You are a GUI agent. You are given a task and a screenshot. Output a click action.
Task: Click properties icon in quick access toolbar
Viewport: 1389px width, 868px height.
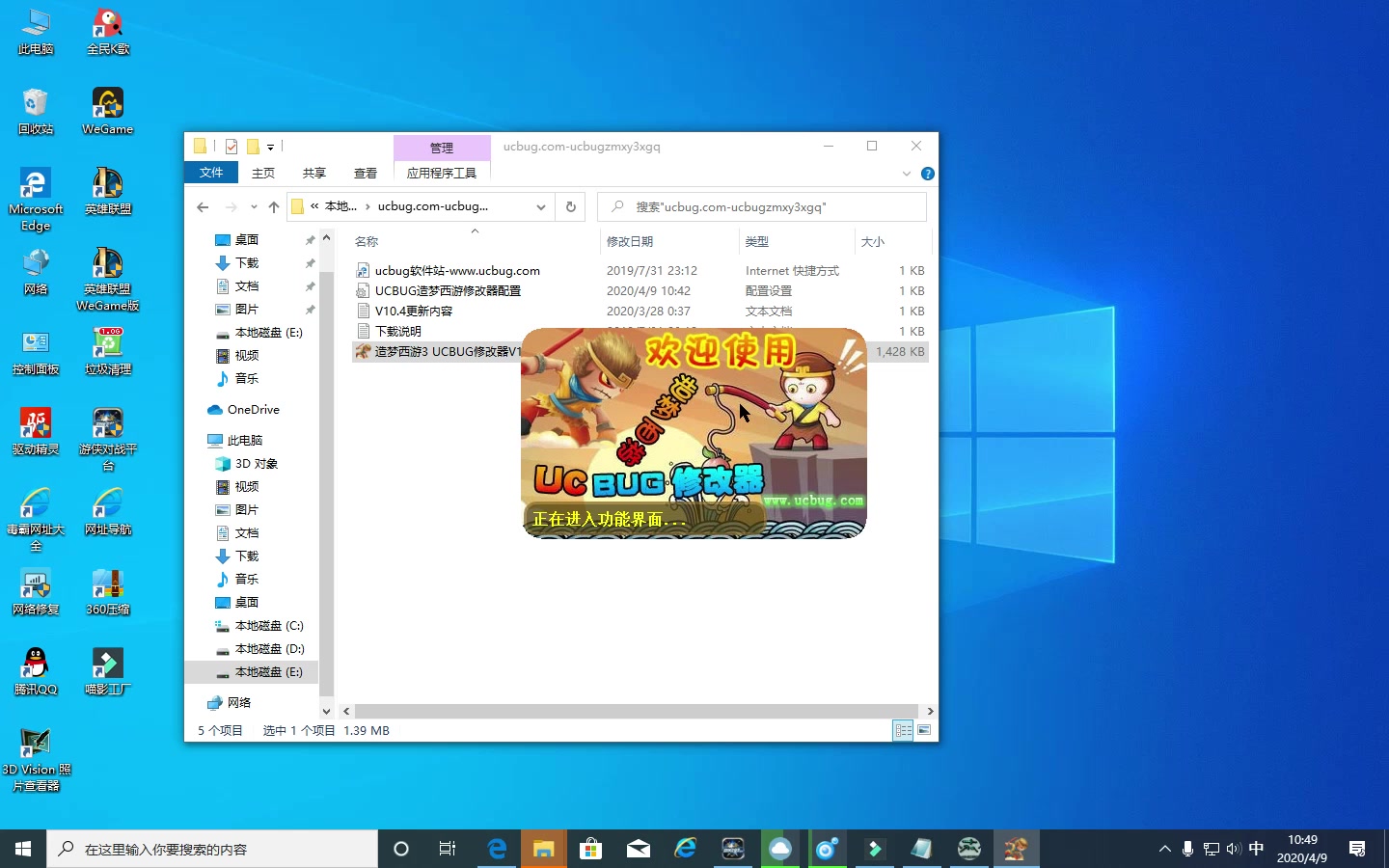click(231, 147)
